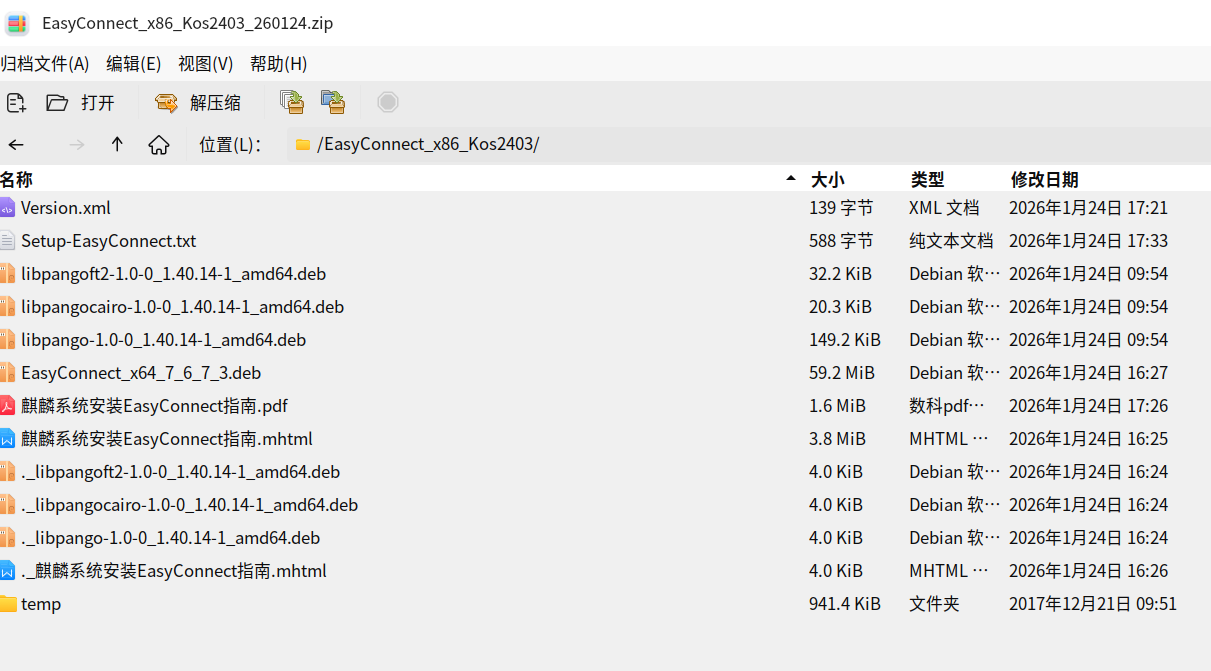Image resolution: width=1211 pixels, height=671 pixels.
Task: Open the 归档文件(A) menu
Action: 45,64
